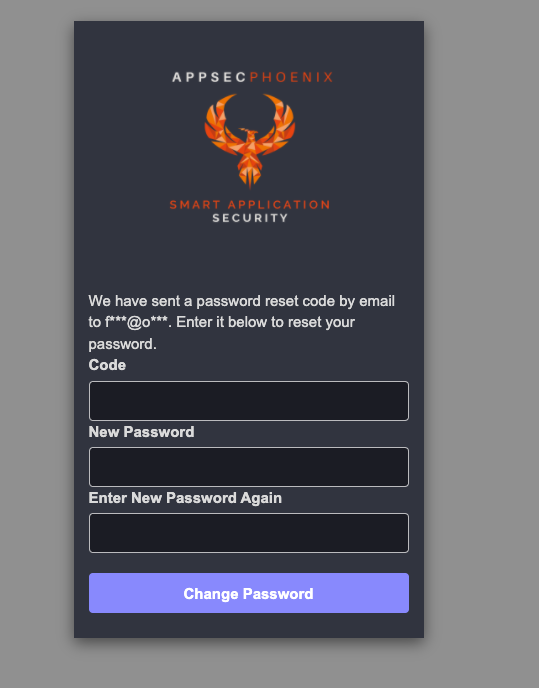Click the SECURITY text under the logo
Viewport: 539px width, 688px height.
250,218
